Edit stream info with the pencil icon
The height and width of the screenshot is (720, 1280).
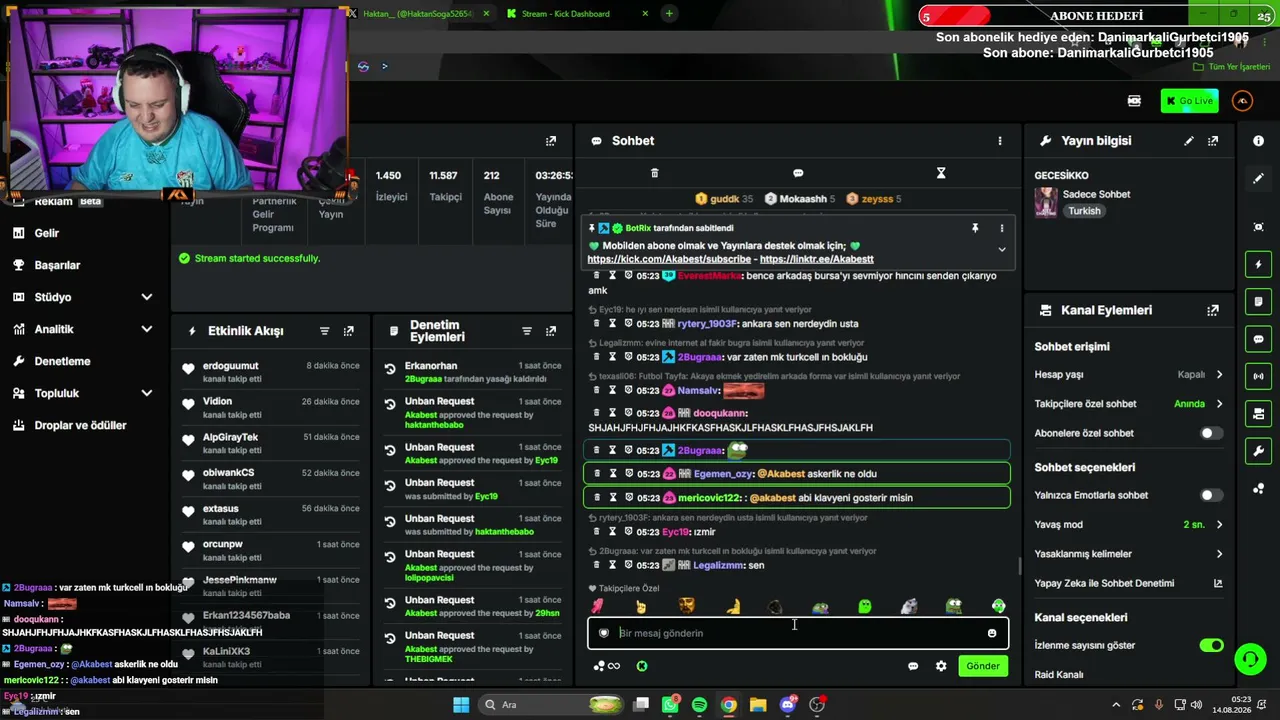pos(1189,141)
